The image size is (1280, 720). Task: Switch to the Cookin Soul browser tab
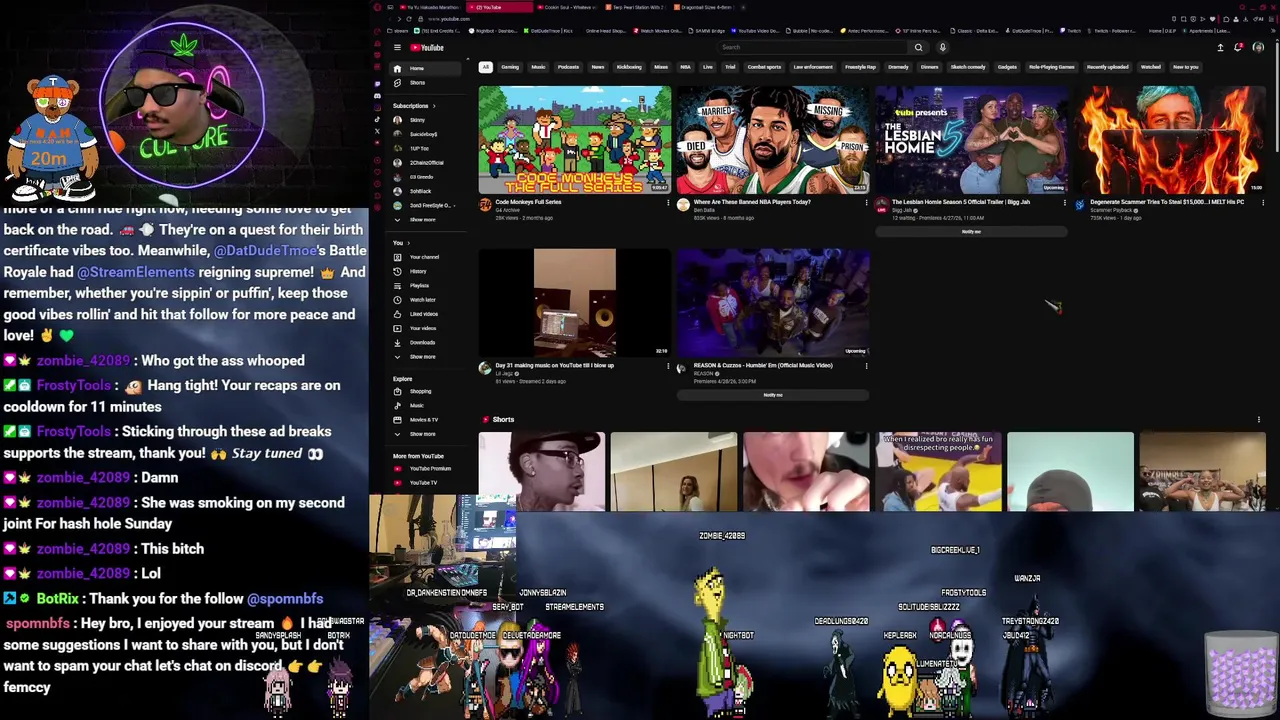click(x=568, y=7)
